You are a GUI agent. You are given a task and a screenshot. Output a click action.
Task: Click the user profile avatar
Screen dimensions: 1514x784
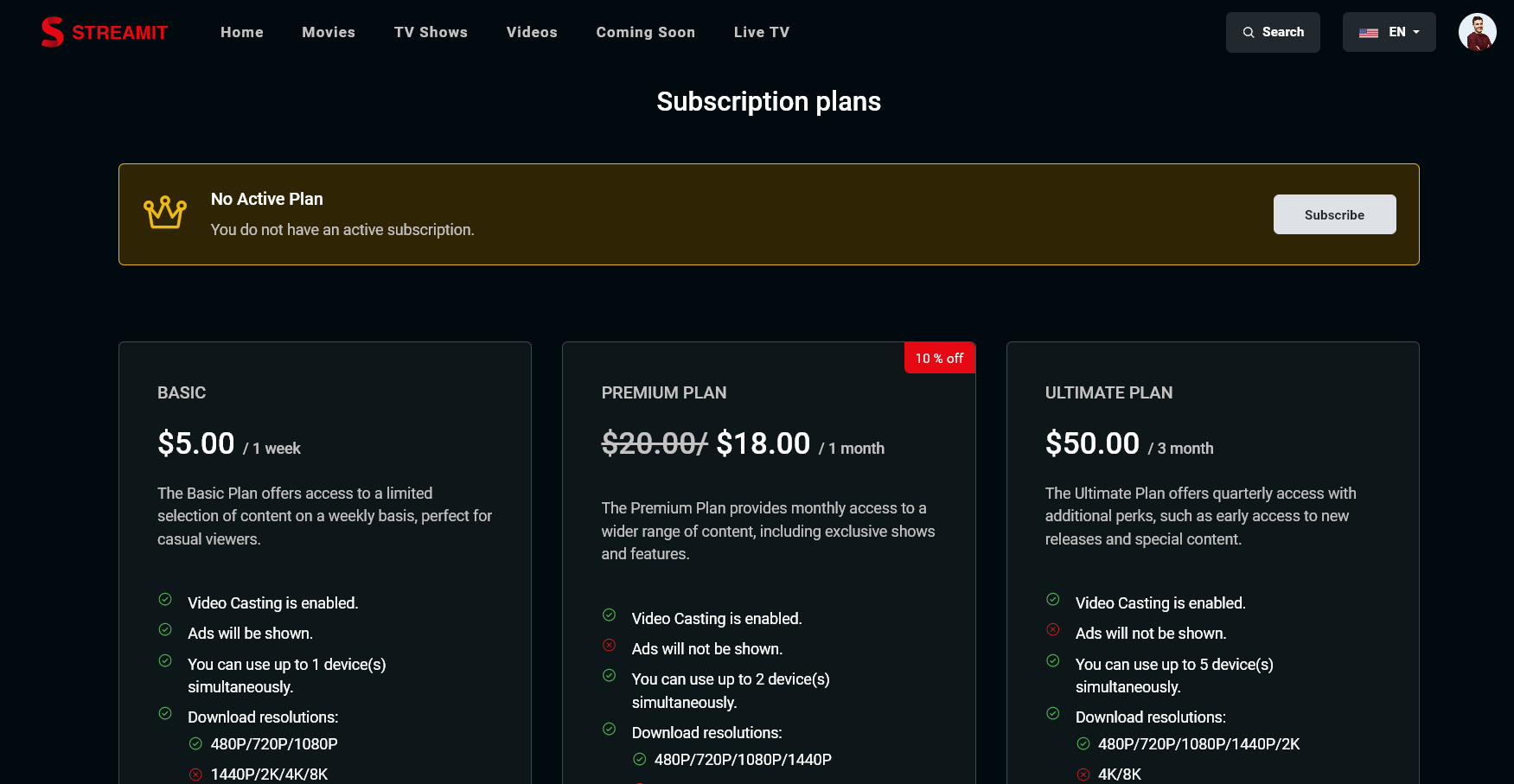coord(1478,31)
